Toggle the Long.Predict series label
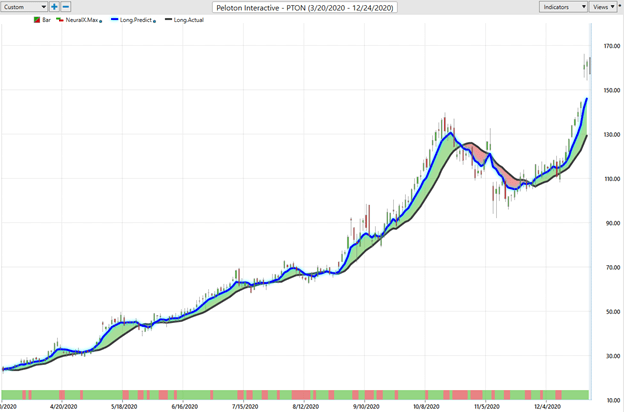Screen dimensions: 624x412 (x=136, y=20)
